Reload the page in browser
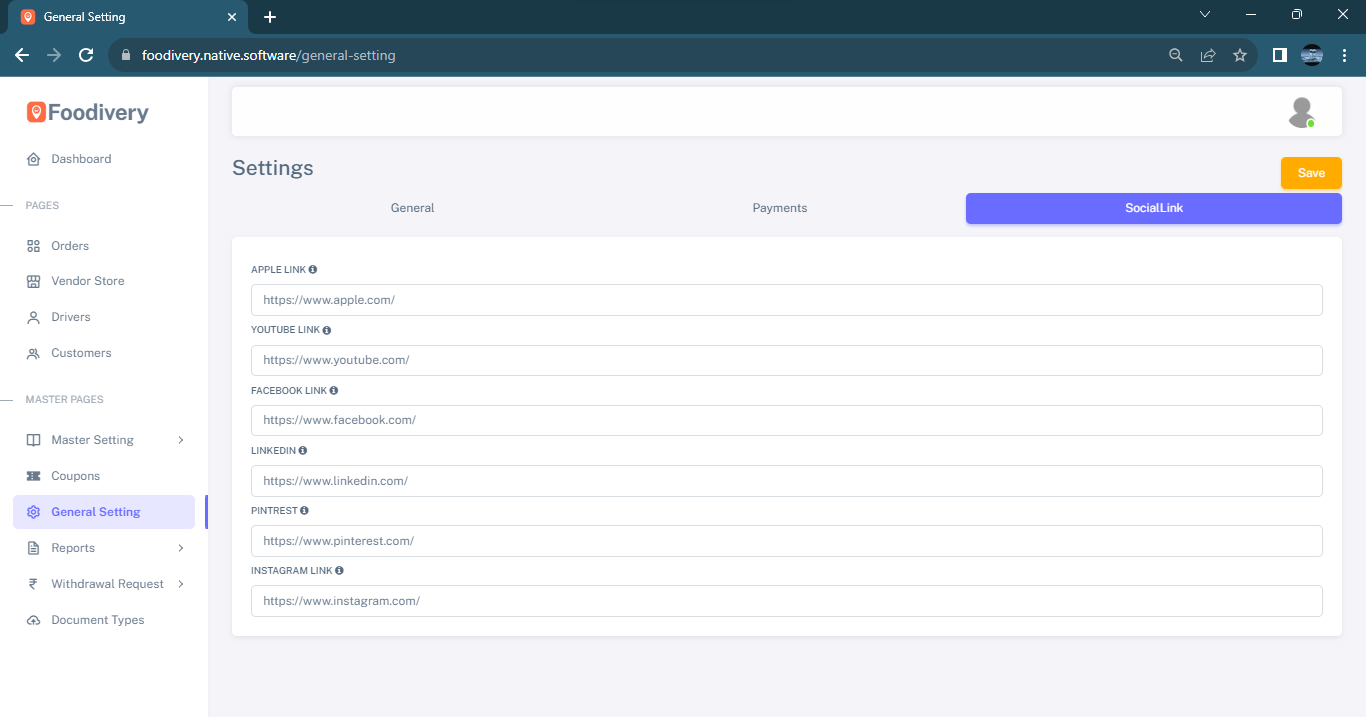 pyautogui.click(x=86, y=55)
